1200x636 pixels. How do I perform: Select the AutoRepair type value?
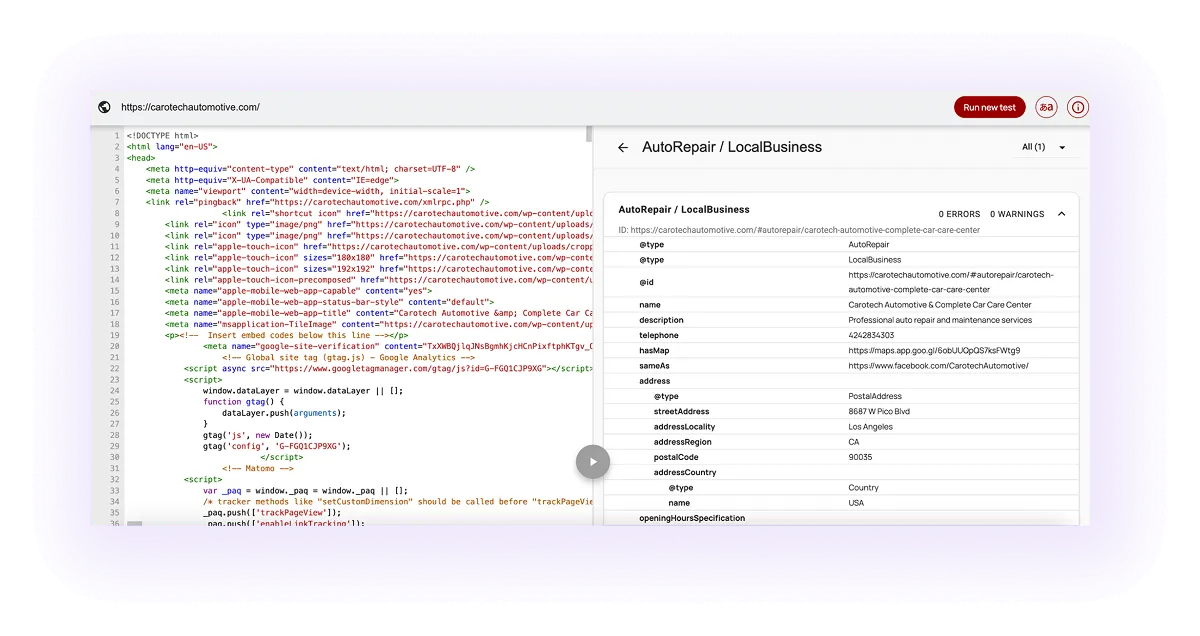[868, 244]
